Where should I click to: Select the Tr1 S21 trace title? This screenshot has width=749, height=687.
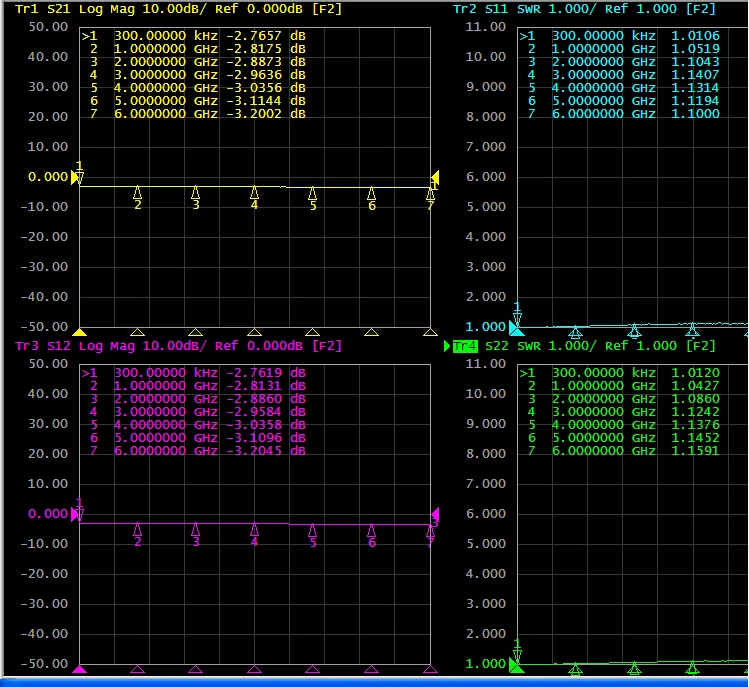pos(179,9)
